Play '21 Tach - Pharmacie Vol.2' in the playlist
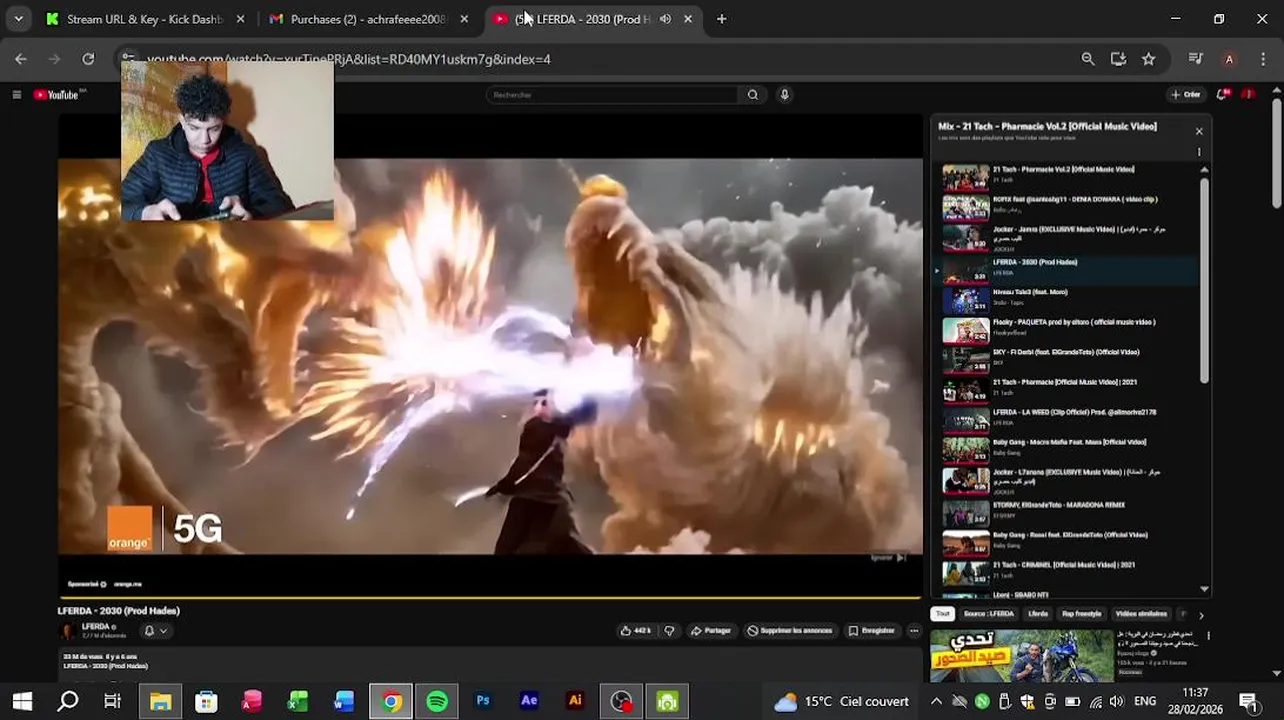 coord(1068,175)
